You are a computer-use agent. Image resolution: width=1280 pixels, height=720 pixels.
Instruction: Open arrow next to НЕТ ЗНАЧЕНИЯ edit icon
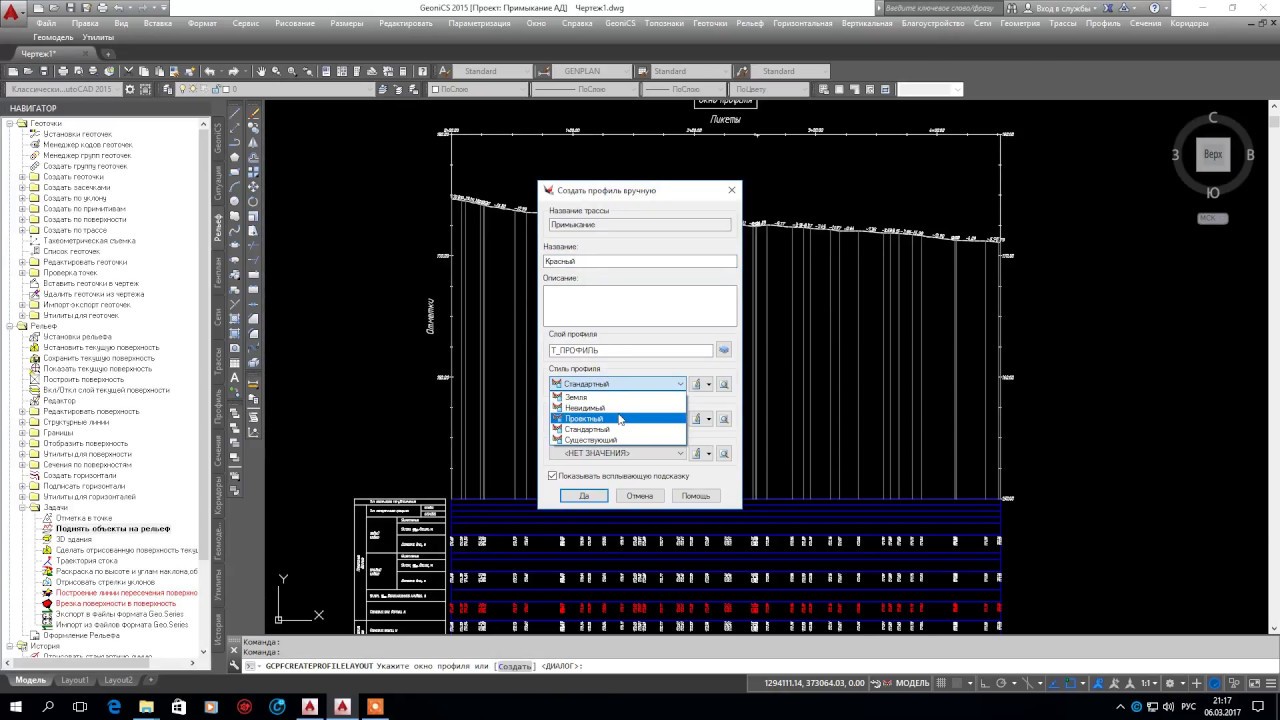coord(709,453)
